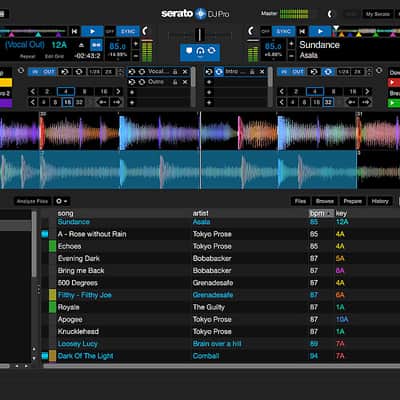Increase the right deck tempo with plus

[x=291, y=44]
